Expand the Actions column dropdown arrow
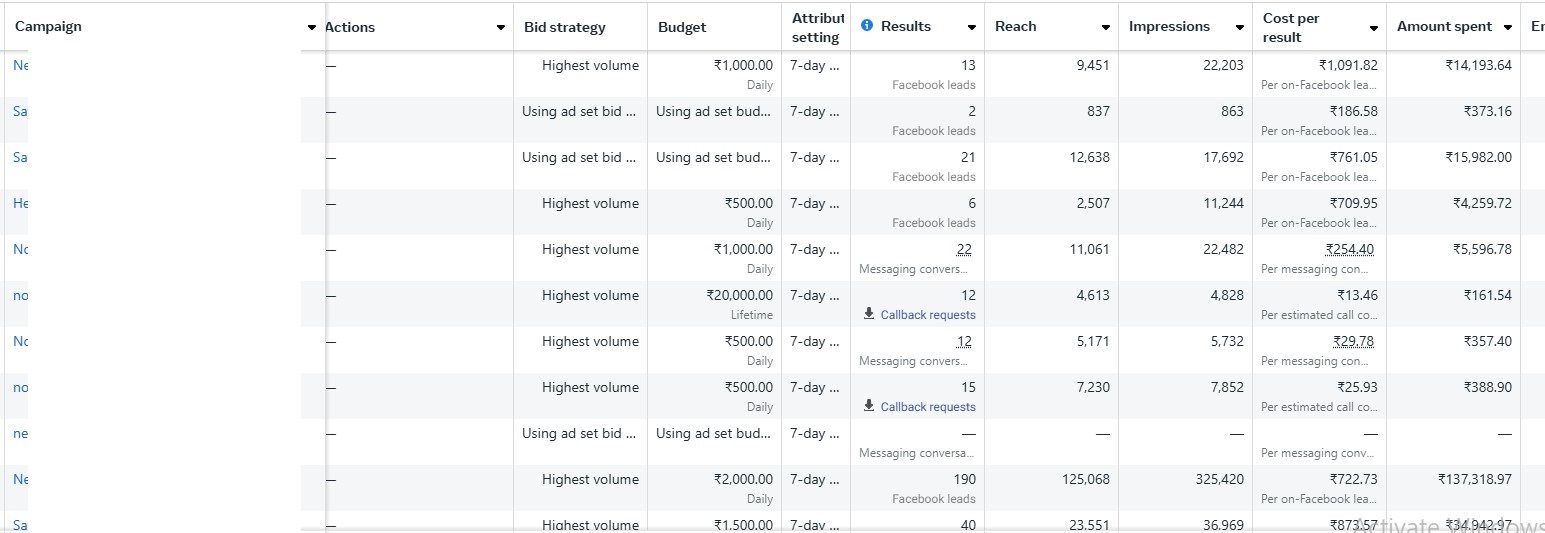The height and width of the screenshot is (533, 1545). pos(501,28)
